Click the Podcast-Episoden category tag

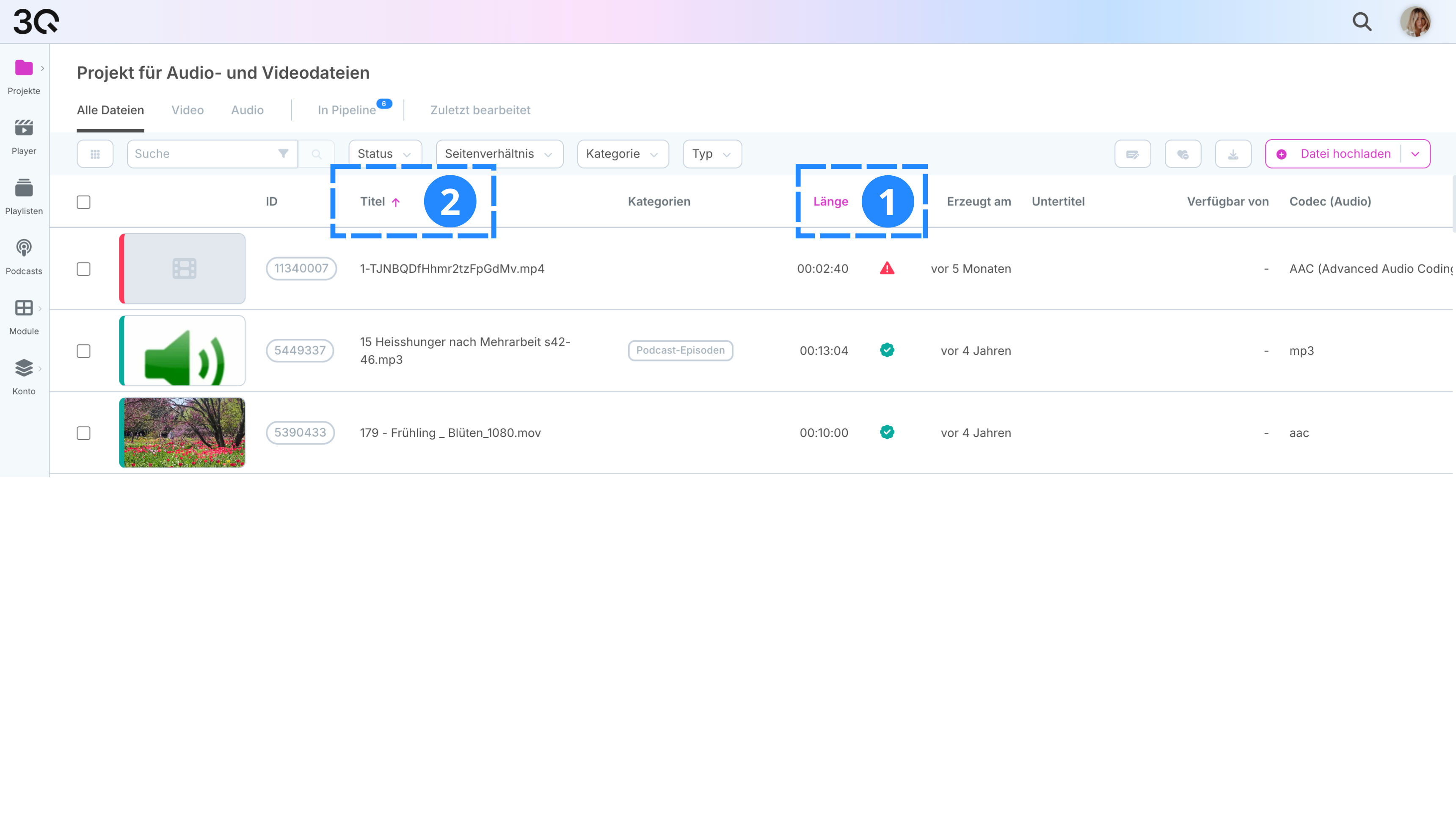pyautogui.click(x=680, y=351)
